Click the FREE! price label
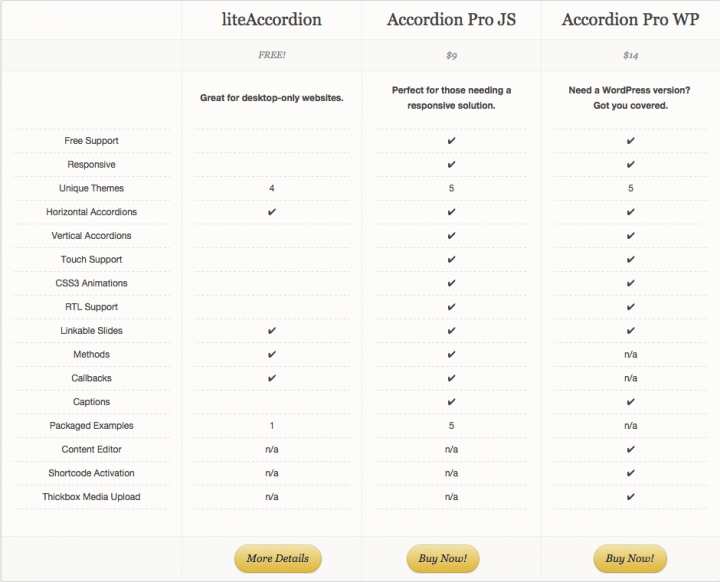 [x=272, y=55]
